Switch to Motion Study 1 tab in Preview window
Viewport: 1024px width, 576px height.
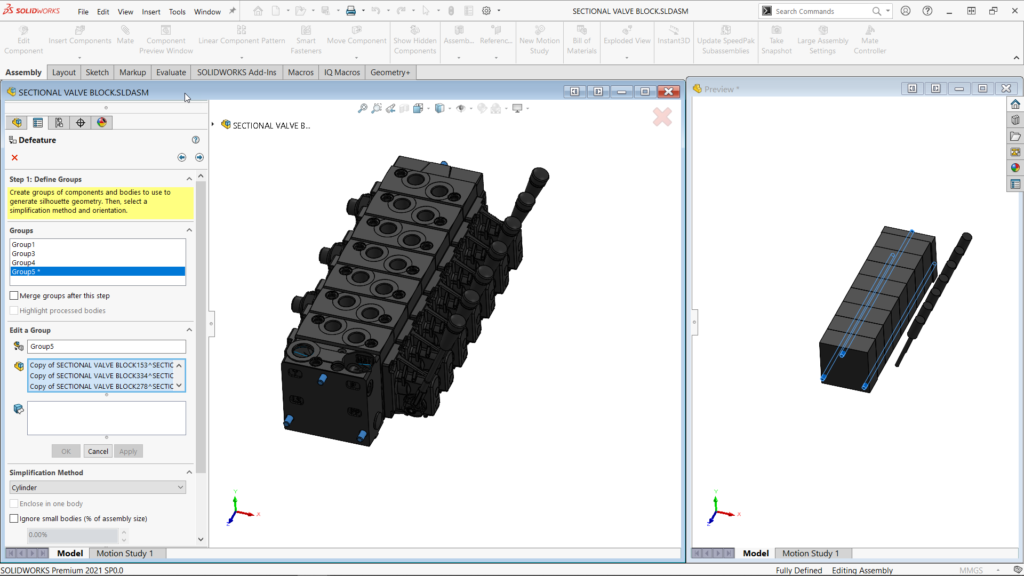pyautogui.click(x=810, y=553)
